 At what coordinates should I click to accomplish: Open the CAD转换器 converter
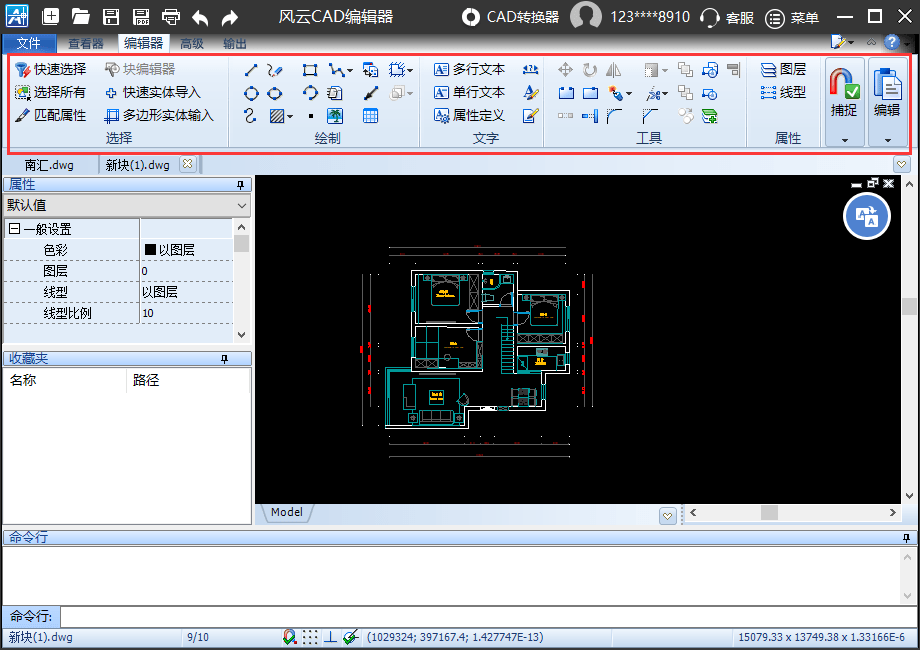pyautogui.click(x=511, y=17)
